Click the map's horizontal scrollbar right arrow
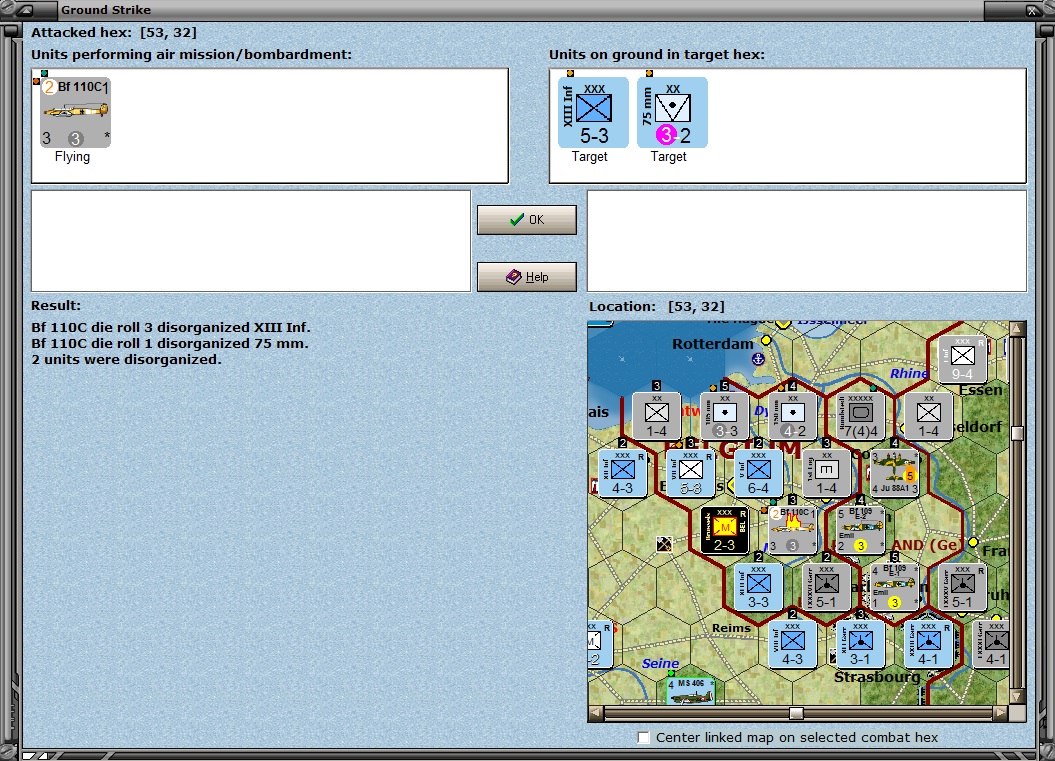1055x761 pixels. pos(1001,713)
